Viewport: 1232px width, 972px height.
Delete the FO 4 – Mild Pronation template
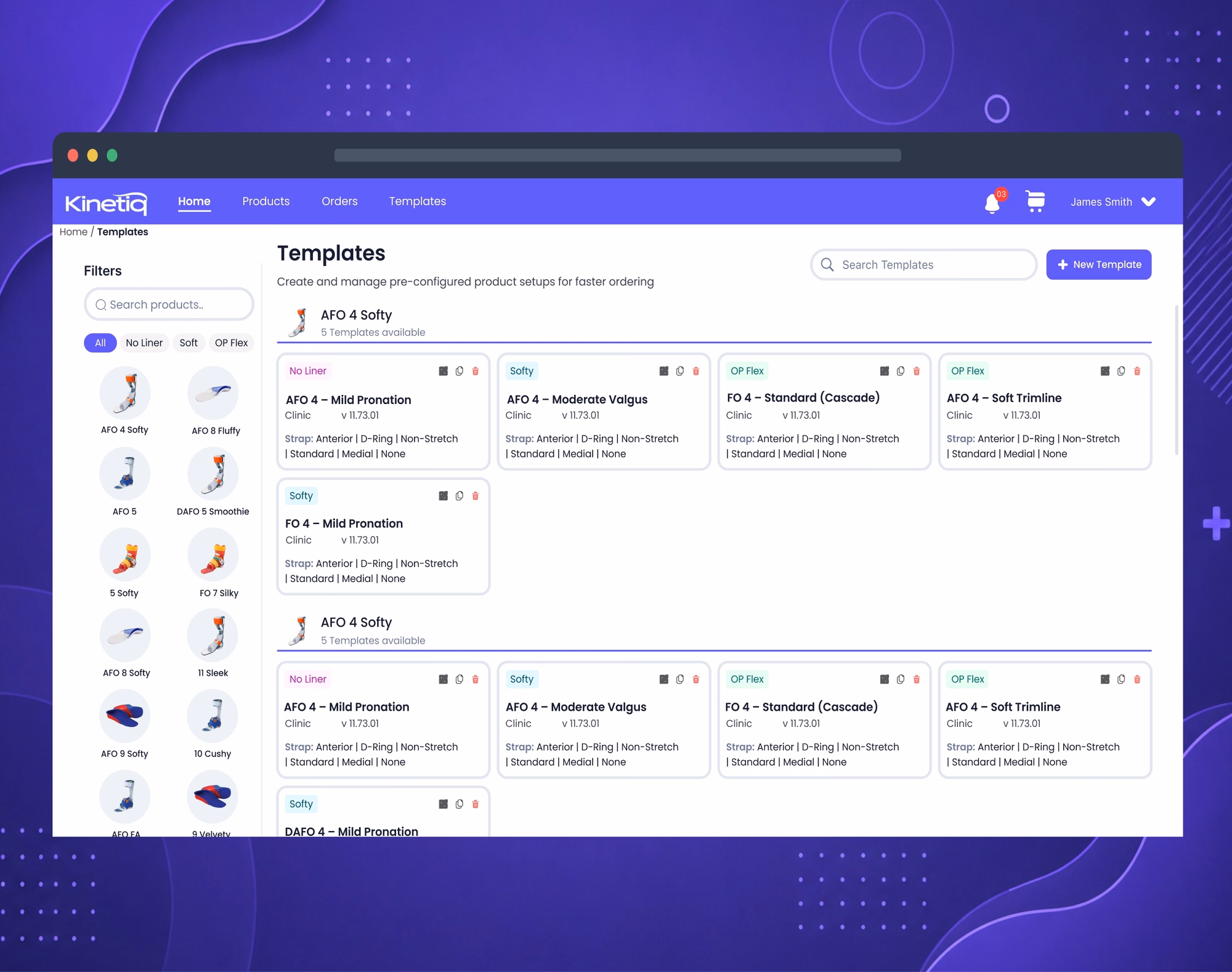click(476, 496)
